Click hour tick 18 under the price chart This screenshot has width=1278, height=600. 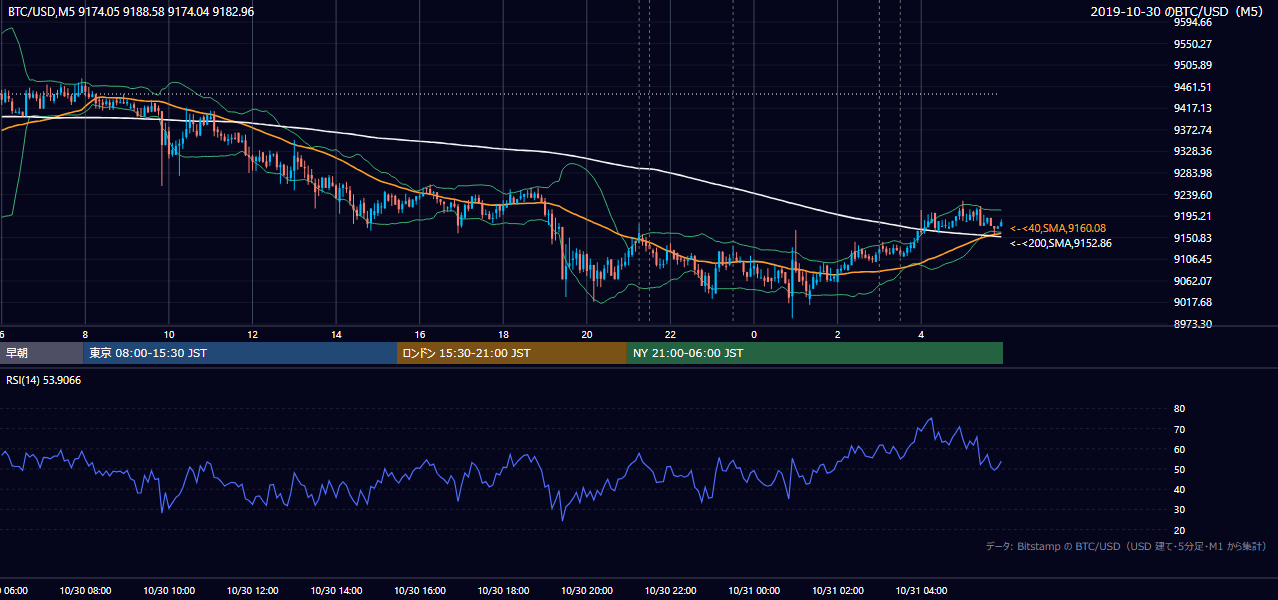click(503, 334)
